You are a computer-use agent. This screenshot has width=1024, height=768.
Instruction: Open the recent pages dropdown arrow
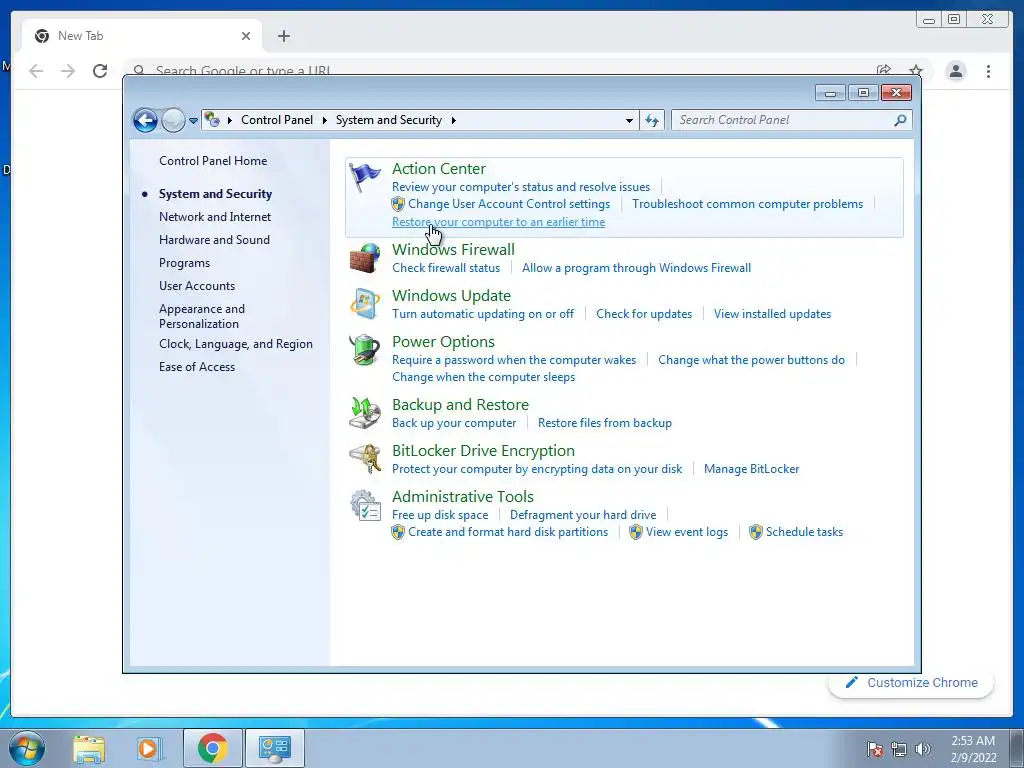[193, 120]
